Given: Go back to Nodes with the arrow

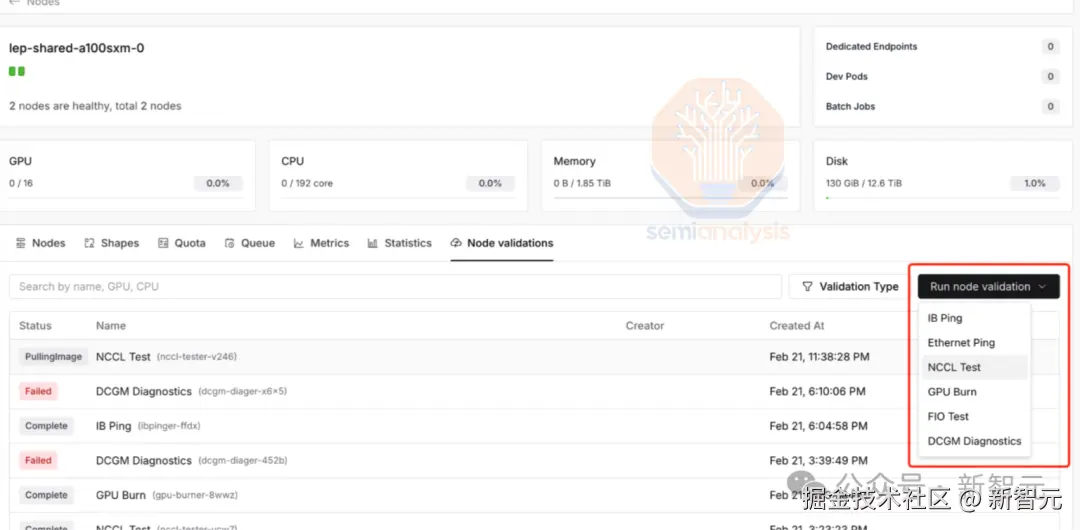Looking at the screenshot, I should [14, 3].
